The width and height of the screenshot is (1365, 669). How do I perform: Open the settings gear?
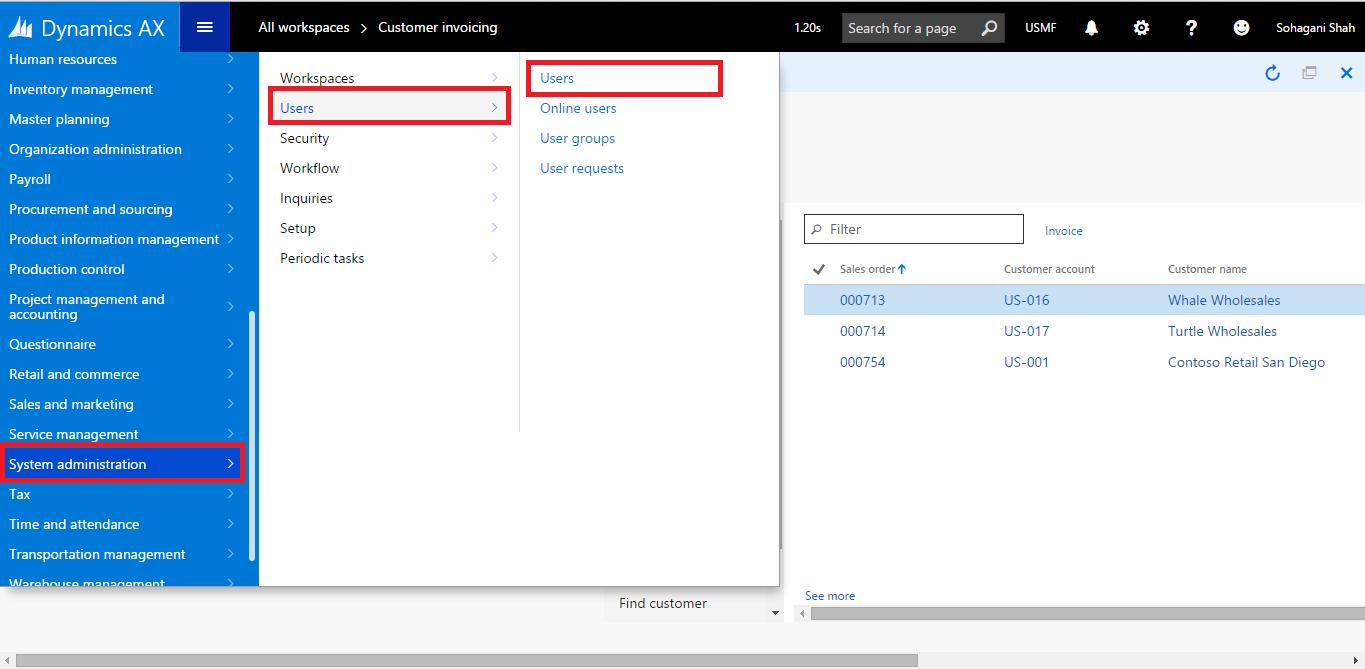[x=1141, y=28]
